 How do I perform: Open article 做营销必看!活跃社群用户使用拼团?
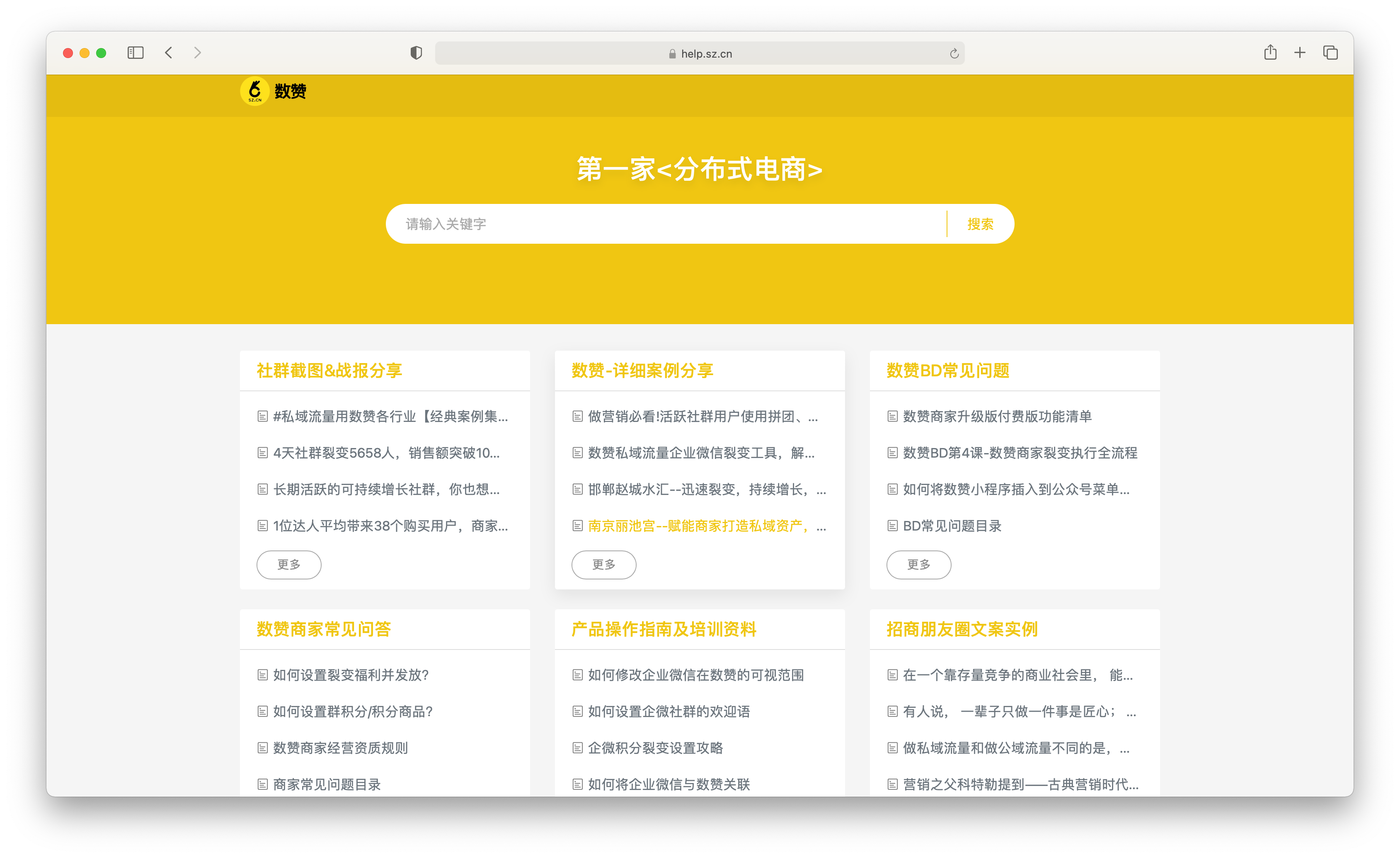point(702,417)
